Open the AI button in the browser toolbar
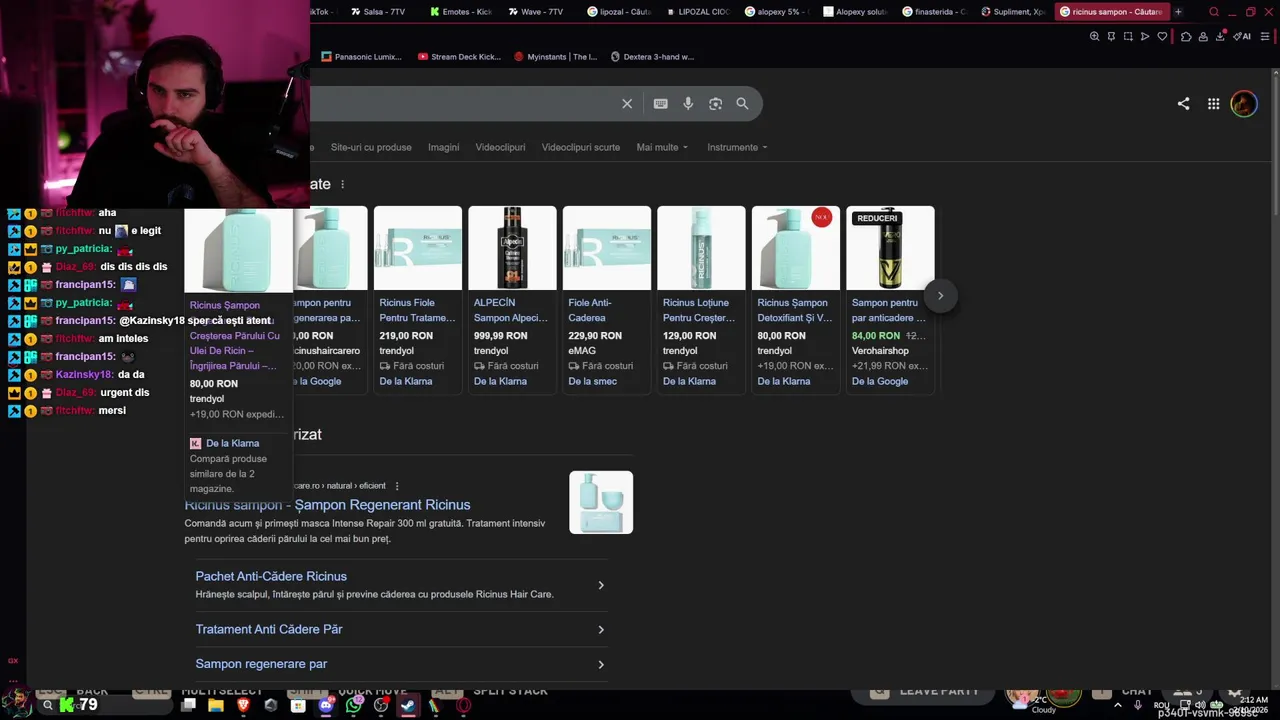The image size is (1280, 720). pyautogui.click(x=1241, y=37)
